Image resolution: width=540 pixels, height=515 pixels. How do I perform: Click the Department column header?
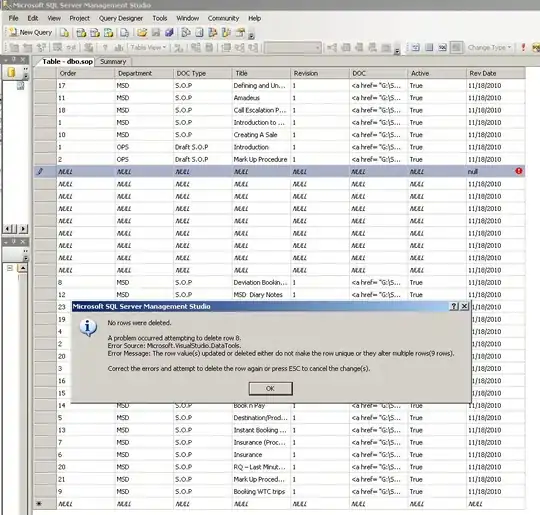[144, 73]
